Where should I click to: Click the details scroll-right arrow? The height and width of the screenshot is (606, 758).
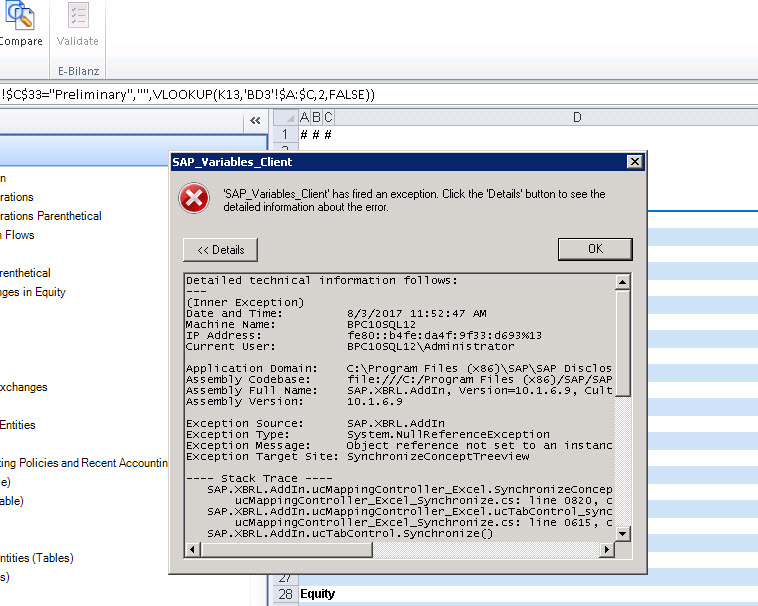[x=607, y=549]
